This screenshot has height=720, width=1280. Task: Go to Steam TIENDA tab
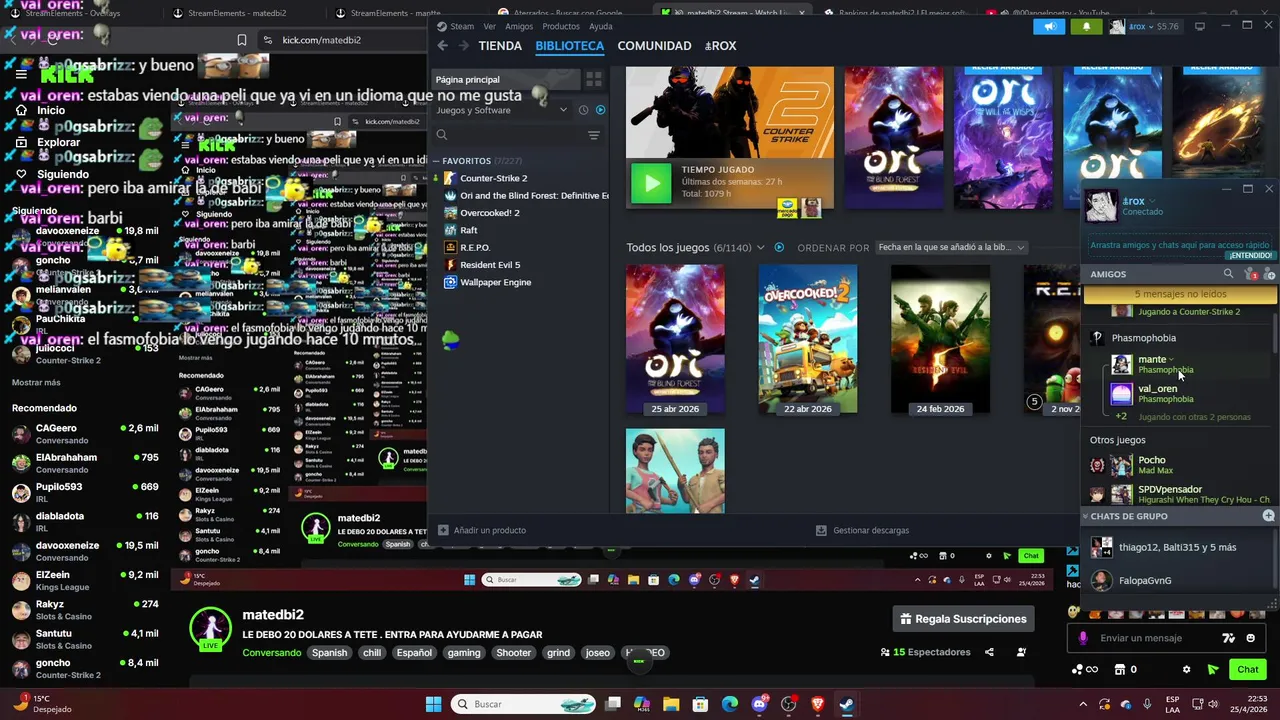tap(500, 46)
